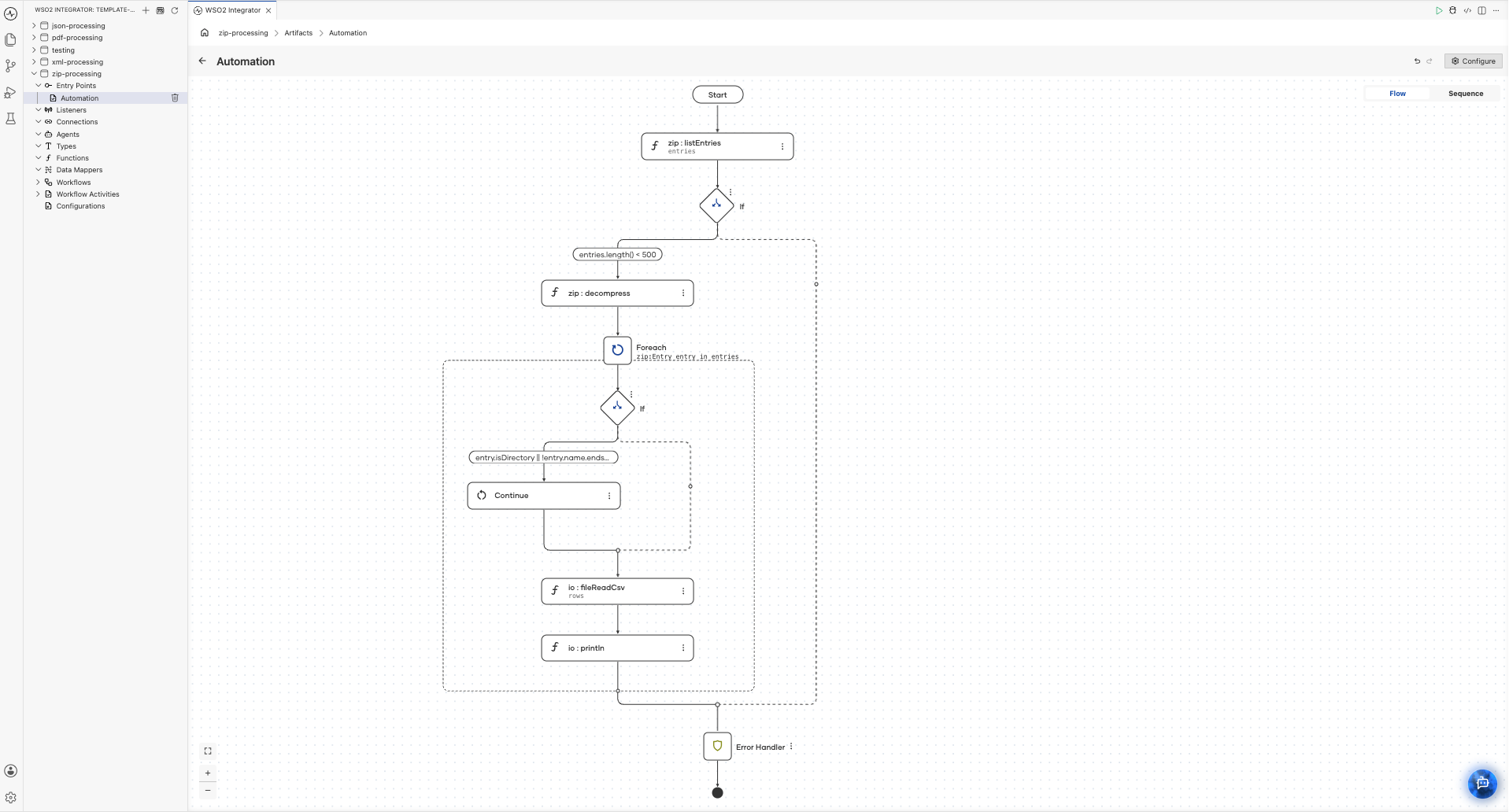Image resolution: width=1509 pixels, height=812 pixels.
Task: Expand the json-processing project
Action: [x=34, y=26]
